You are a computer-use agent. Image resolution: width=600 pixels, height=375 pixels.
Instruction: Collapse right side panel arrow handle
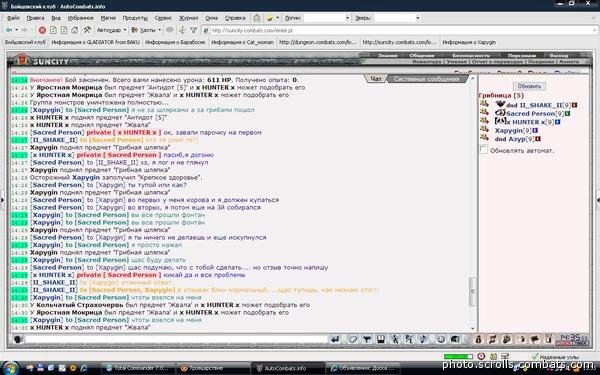(x=598, y=200)
